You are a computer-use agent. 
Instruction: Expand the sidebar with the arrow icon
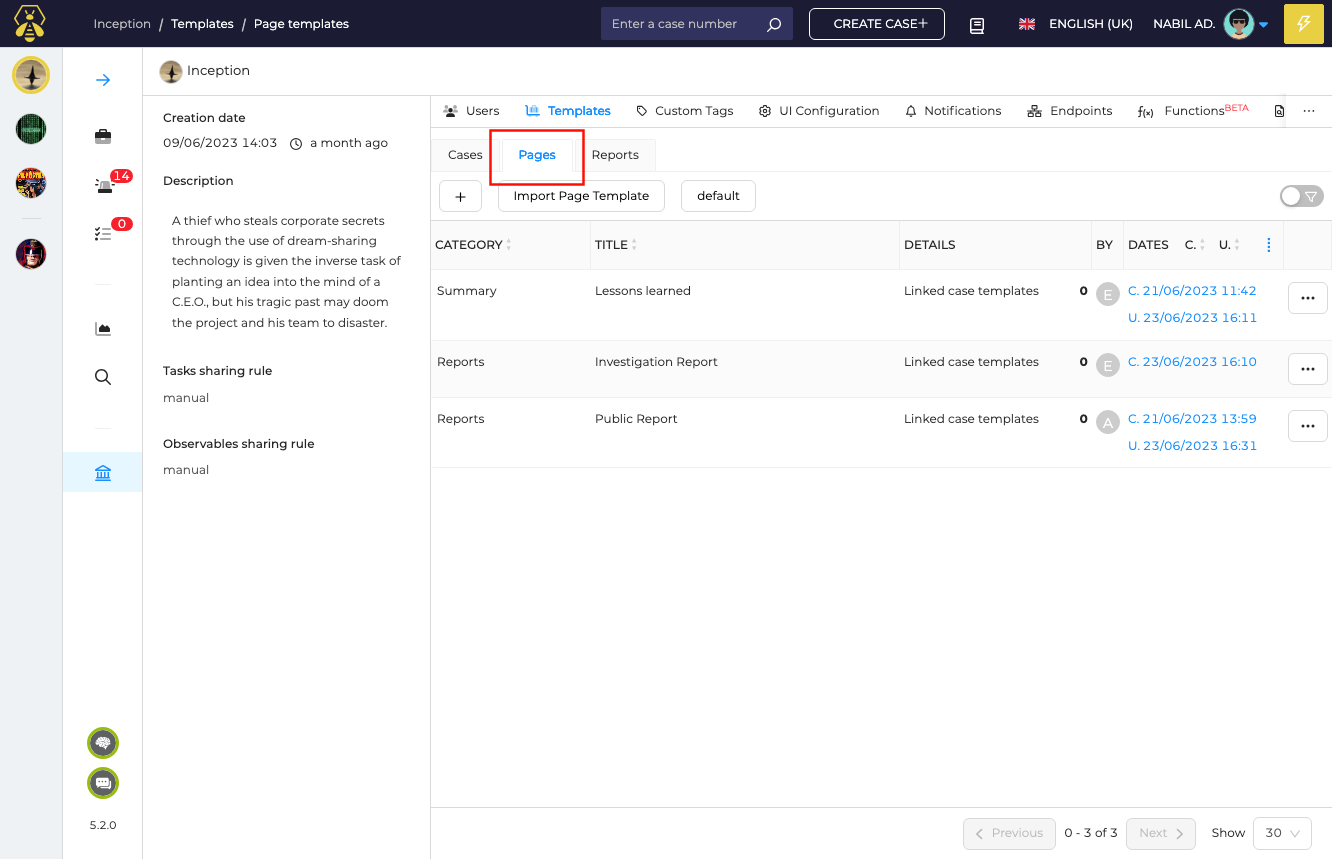(x=102, y=80)
